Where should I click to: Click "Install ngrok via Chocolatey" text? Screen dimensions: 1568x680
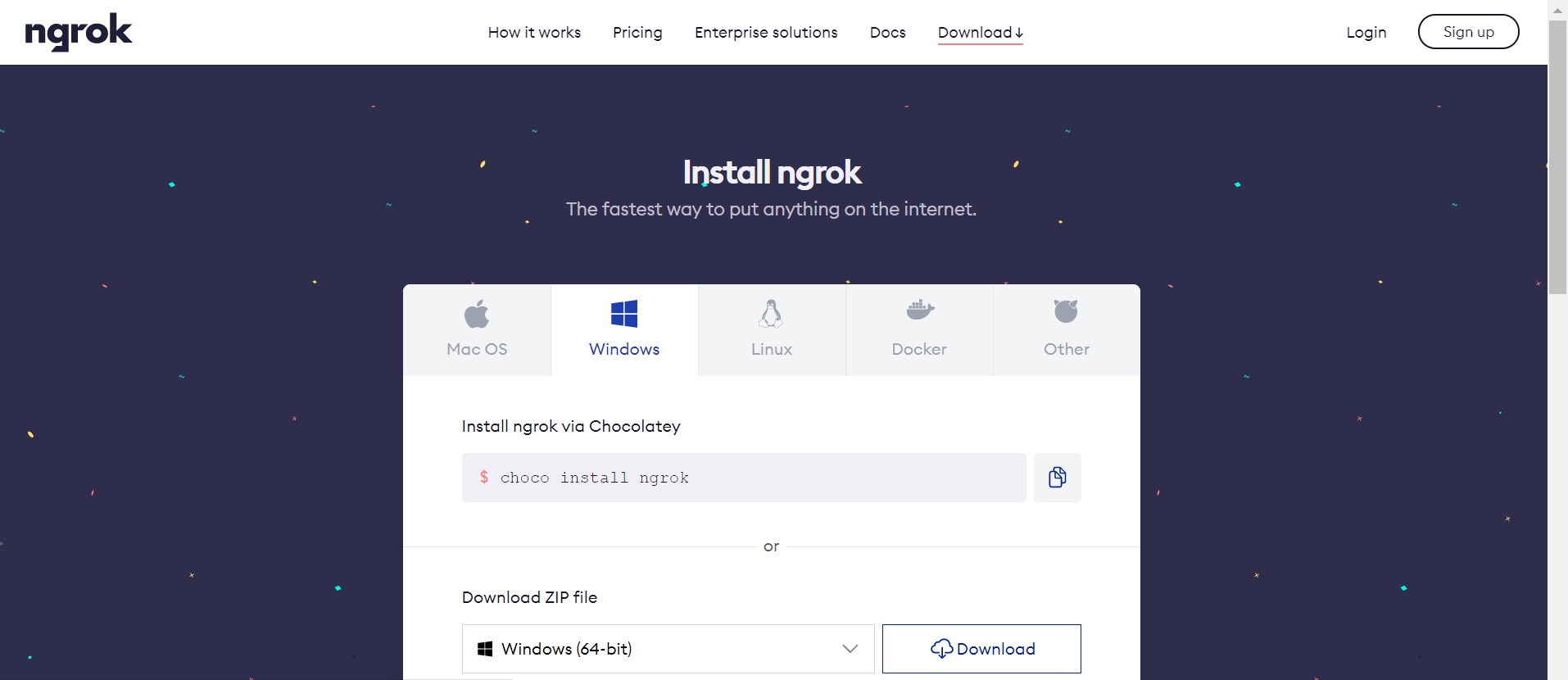point(571,426)
